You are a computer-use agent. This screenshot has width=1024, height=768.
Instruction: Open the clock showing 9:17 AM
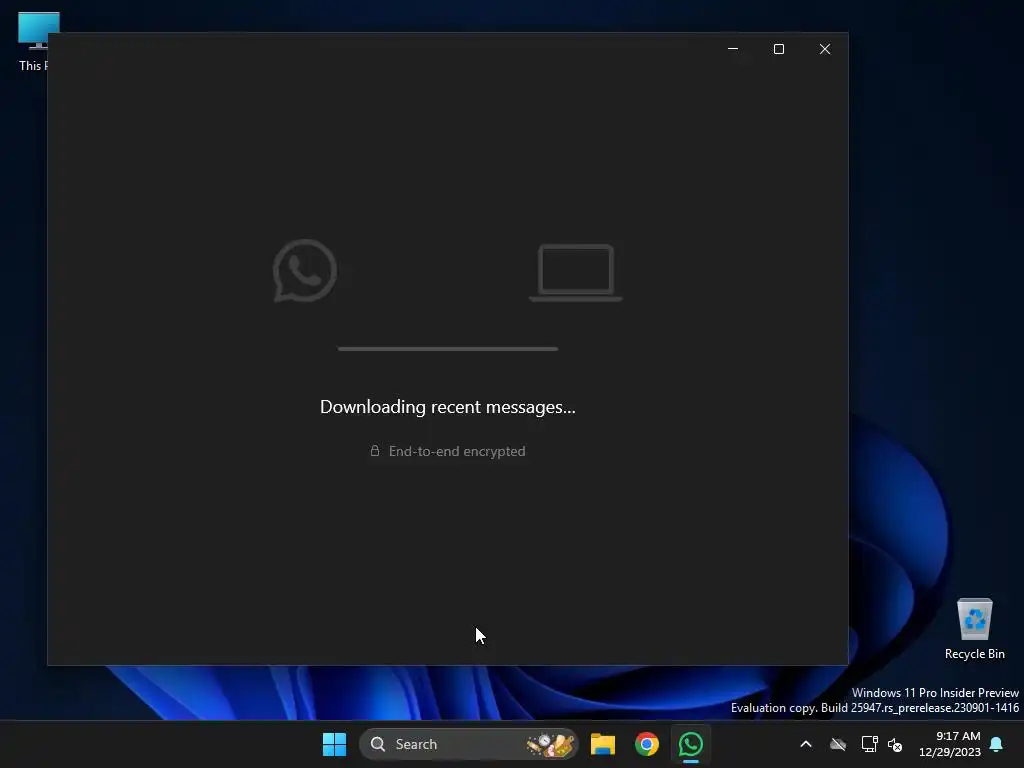[950, 744]
